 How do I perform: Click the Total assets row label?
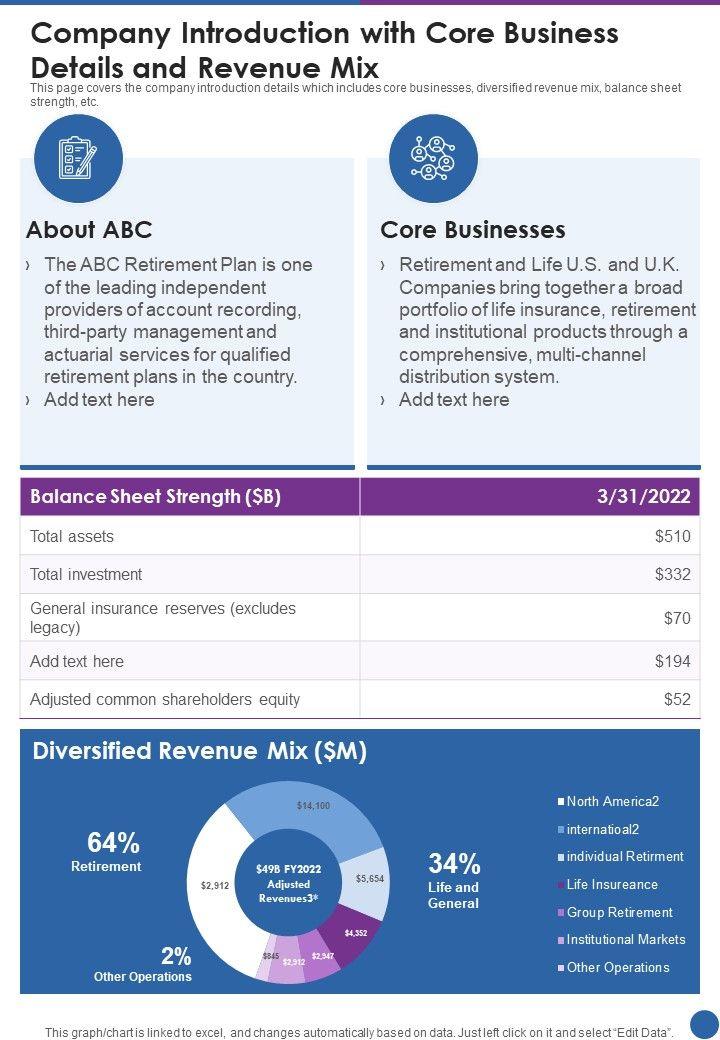coord(72,536)
